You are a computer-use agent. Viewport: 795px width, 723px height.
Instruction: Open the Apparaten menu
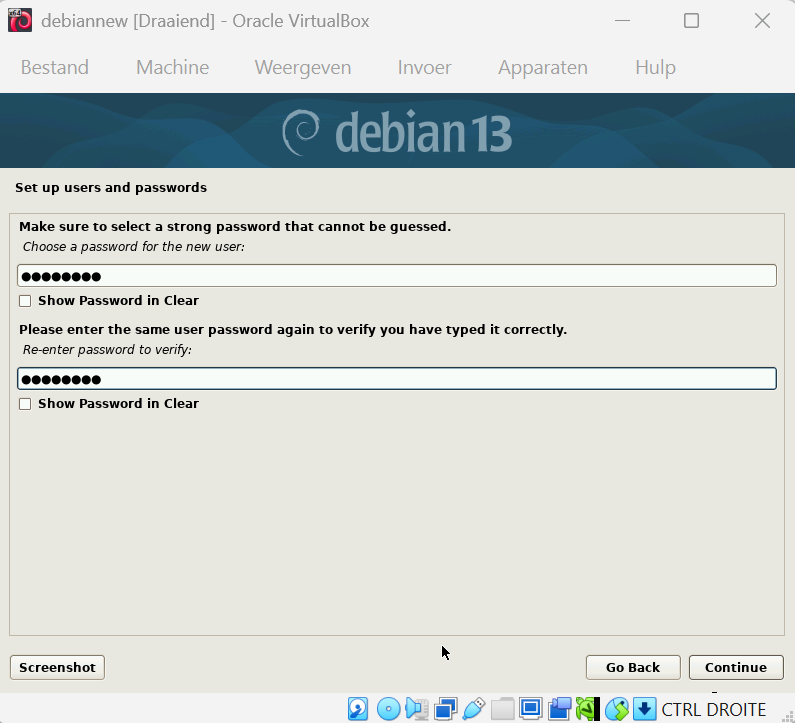coord(543,67)
